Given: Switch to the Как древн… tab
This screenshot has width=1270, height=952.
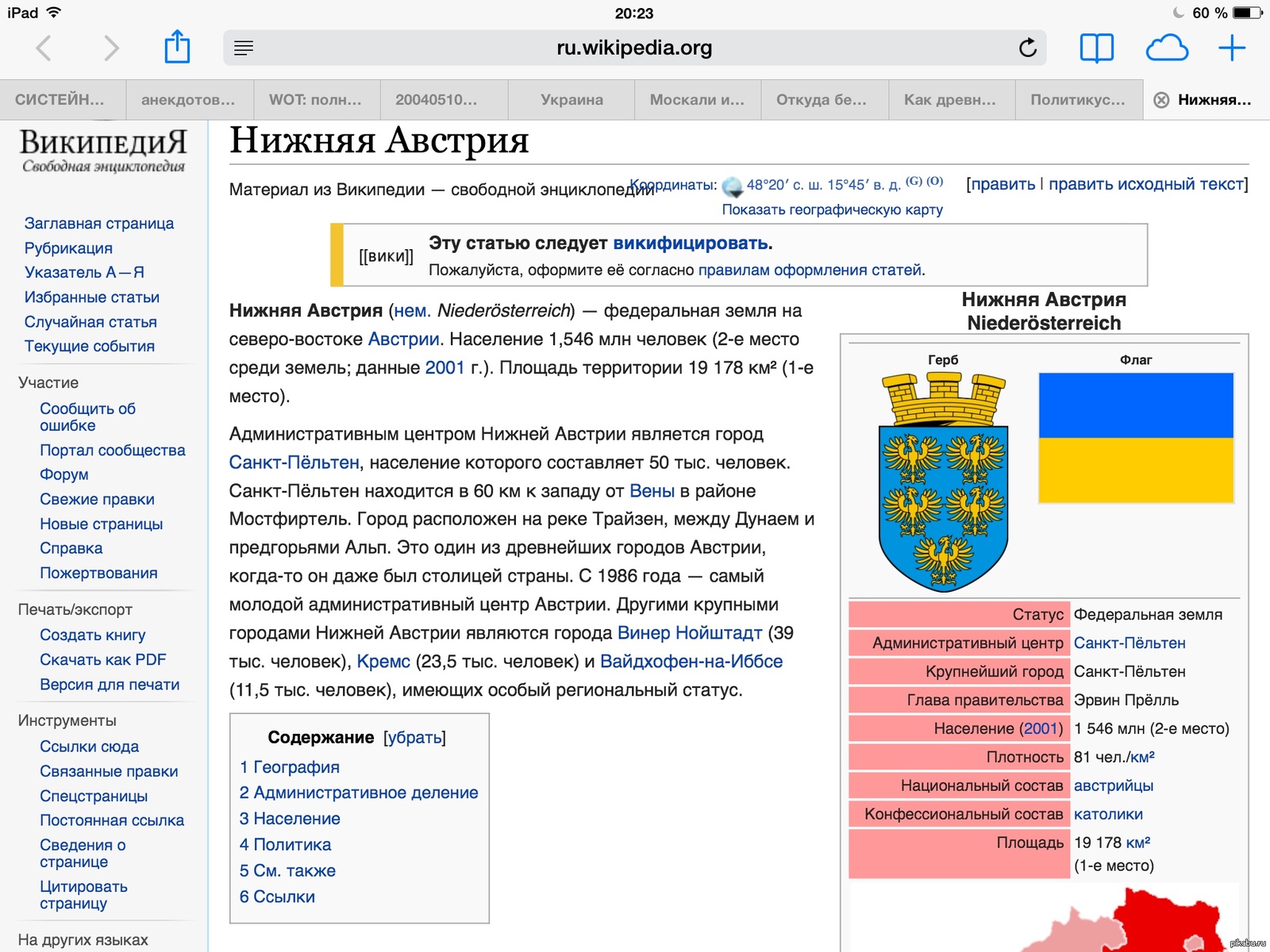Looking at the screenshot, I should tap(951, 100).
